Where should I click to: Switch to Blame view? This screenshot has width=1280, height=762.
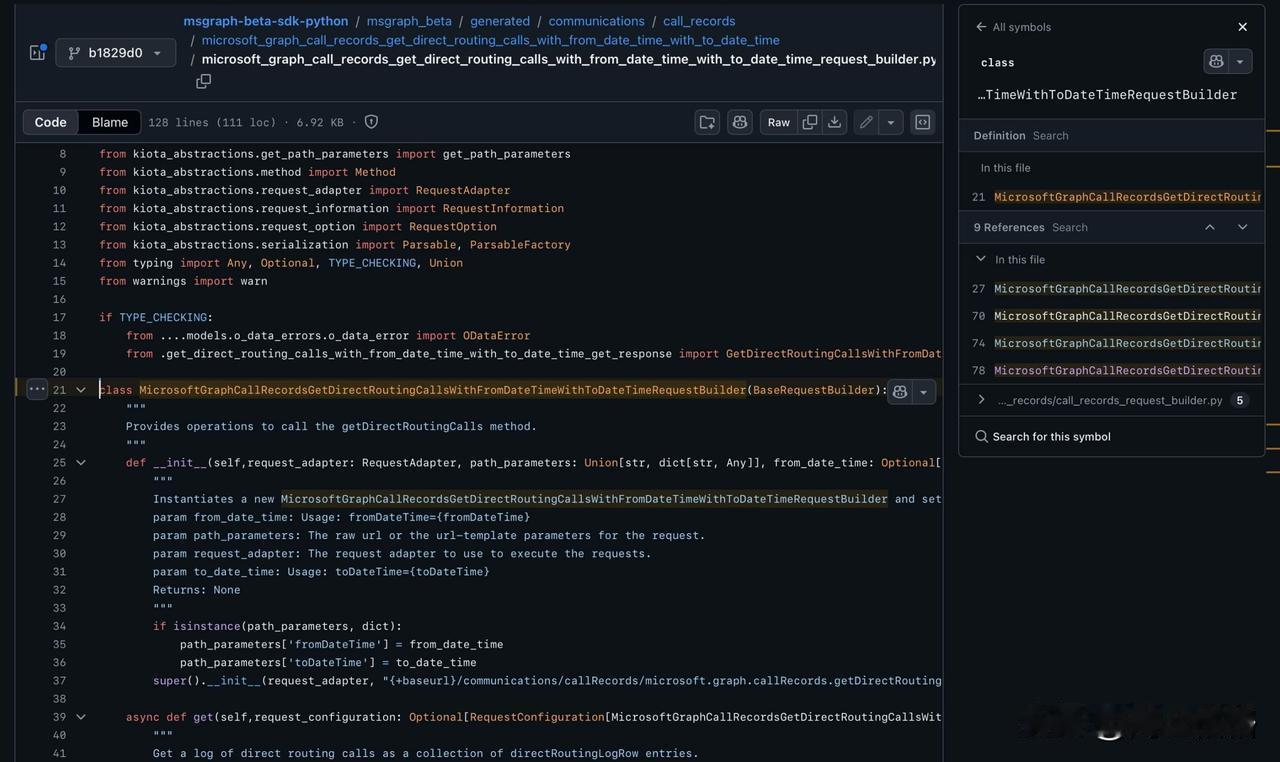[110, 122]
